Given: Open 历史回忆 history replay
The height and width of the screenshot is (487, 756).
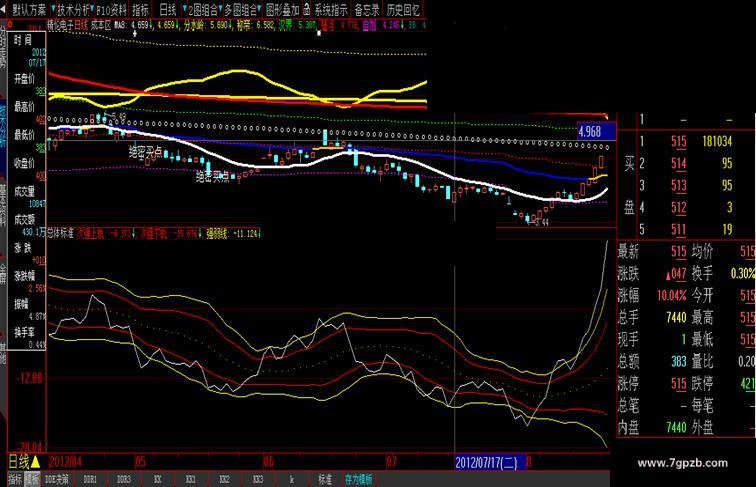Looking at the screenshot, I should point(403,9).
